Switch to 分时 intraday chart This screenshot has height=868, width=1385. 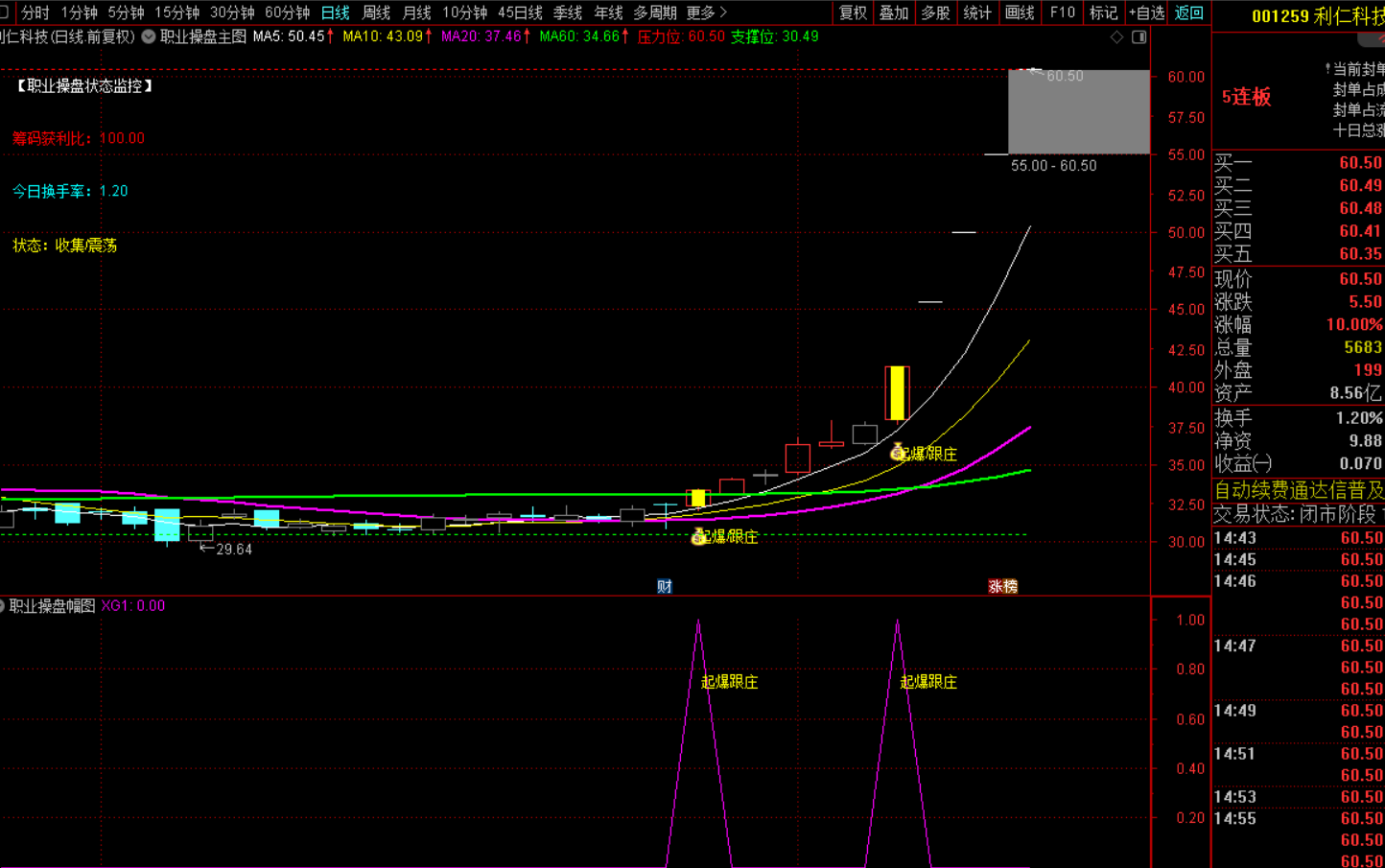point(35,12)
